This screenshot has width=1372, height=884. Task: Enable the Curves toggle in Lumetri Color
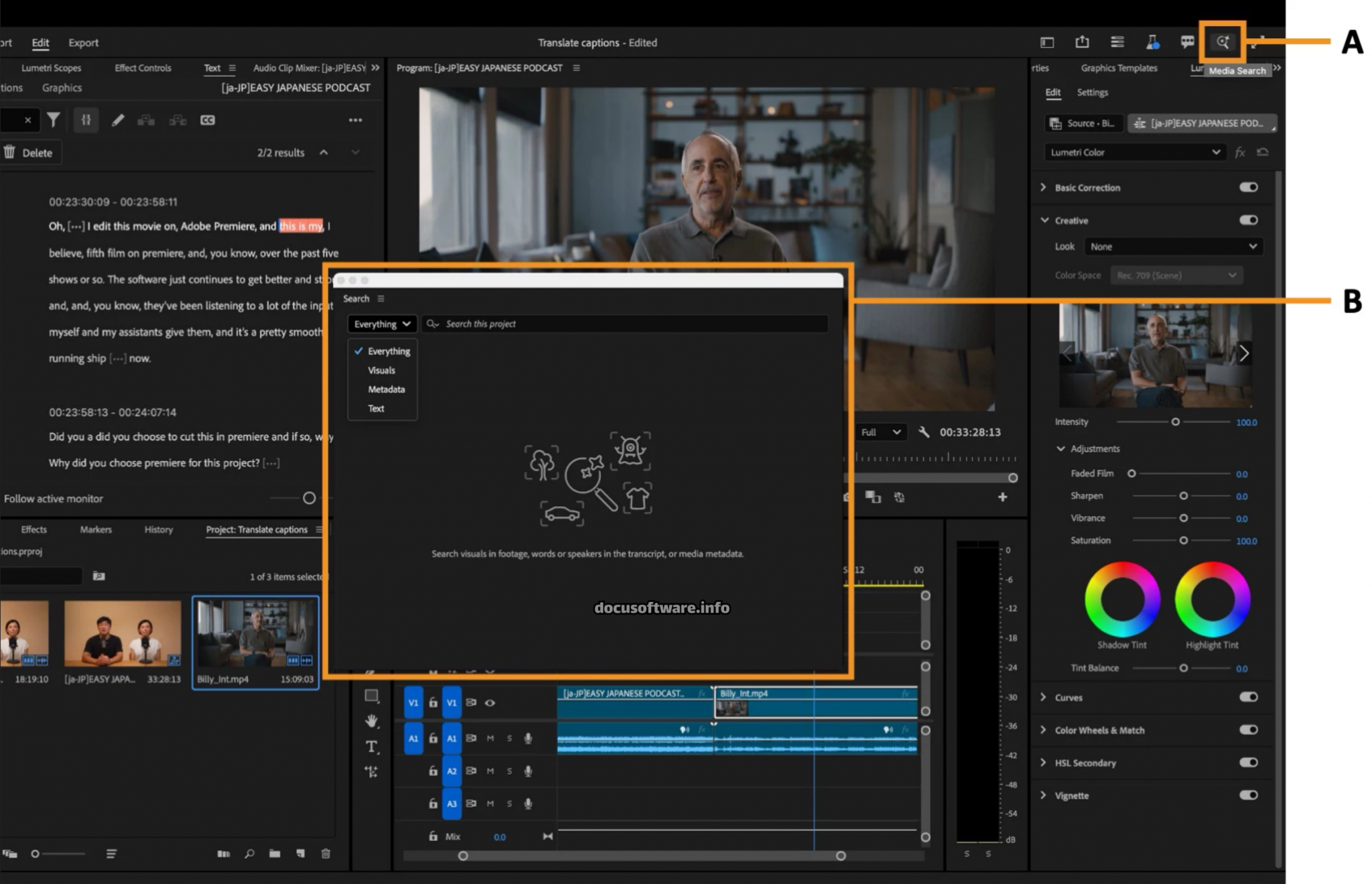click(x=1247, y=697)
